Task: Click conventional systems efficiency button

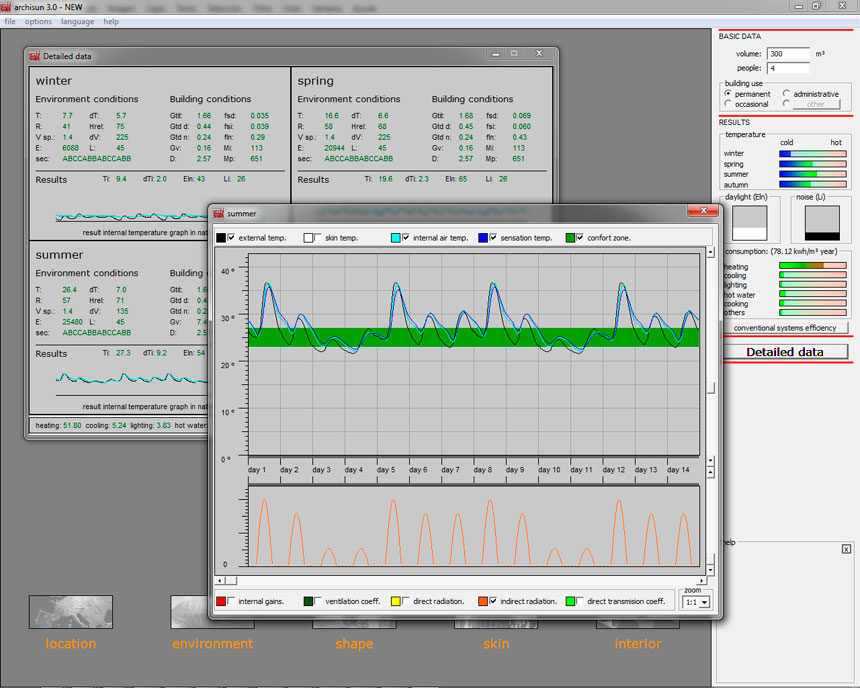Action: click(785, 328)
